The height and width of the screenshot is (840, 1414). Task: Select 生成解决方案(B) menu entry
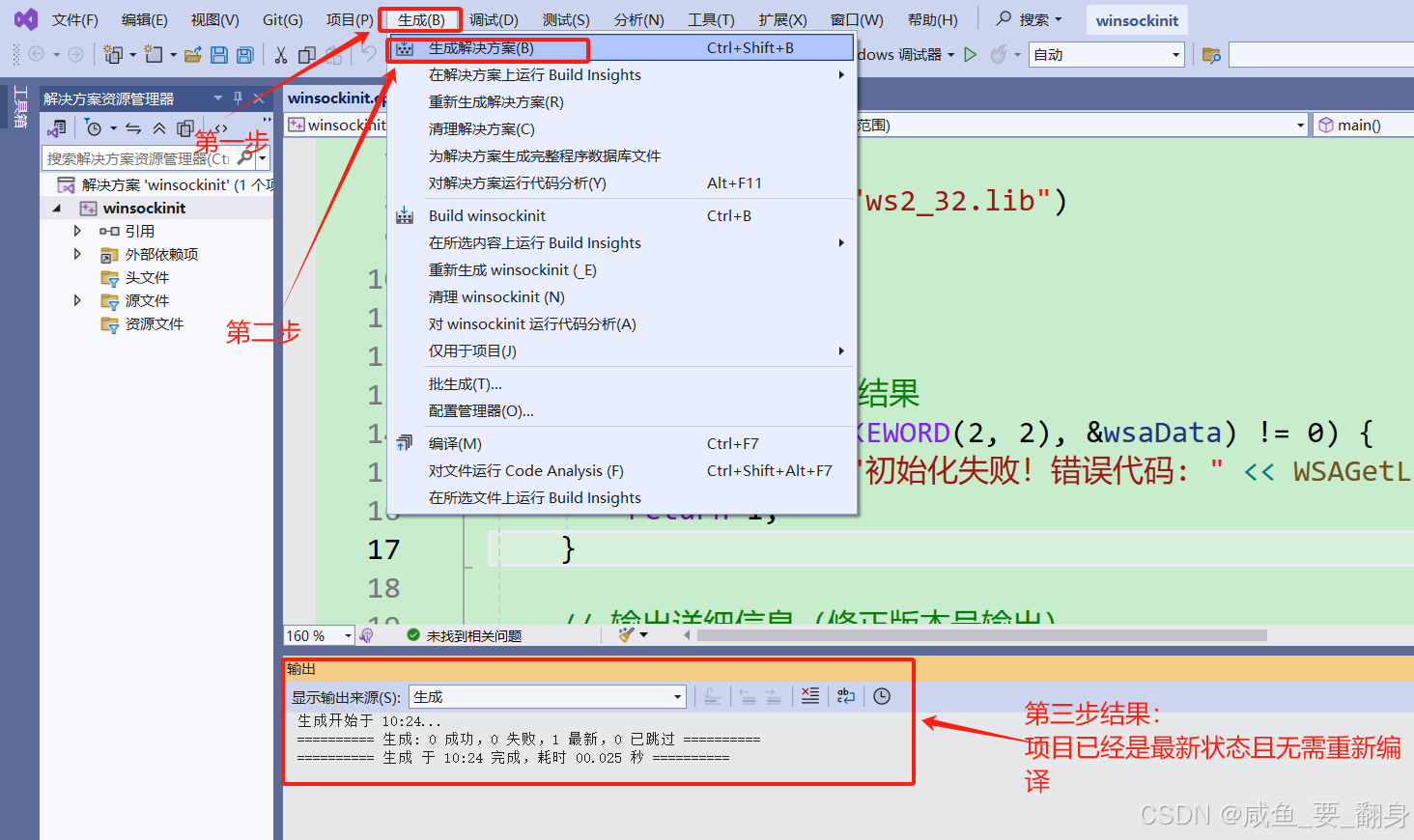[x=621, y=48]
